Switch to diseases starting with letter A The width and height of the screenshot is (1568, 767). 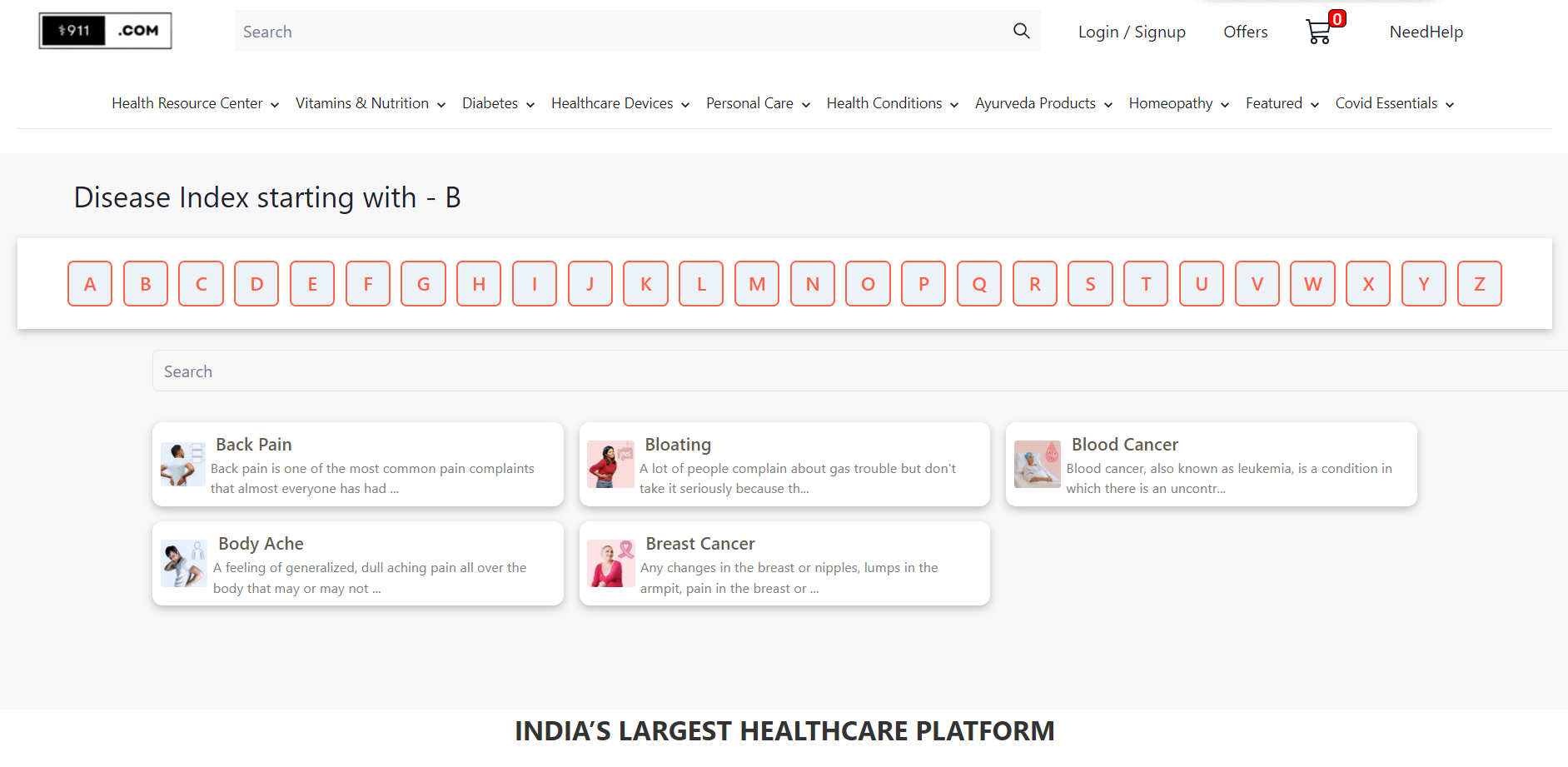pos(89,283)
